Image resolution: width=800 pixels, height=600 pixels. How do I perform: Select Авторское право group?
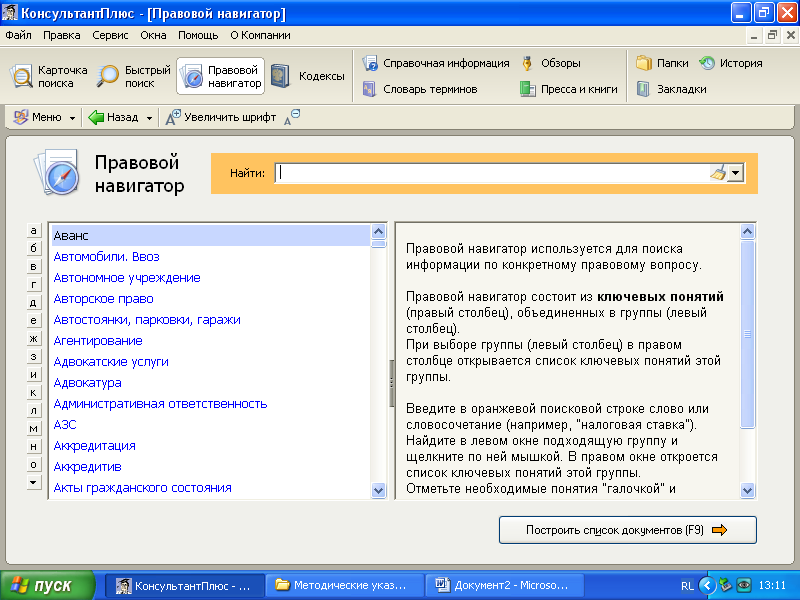point(103,298)
